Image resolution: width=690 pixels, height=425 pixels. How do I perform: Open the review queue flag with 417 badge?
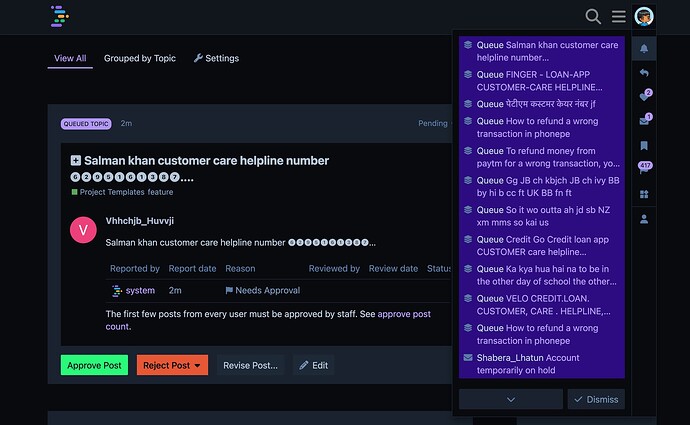(x=645, y=168)
